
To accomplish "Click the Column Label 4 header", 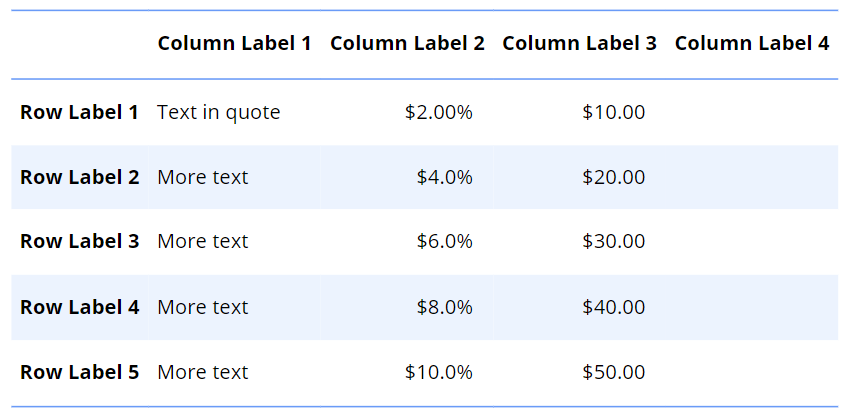I will 752,44.
